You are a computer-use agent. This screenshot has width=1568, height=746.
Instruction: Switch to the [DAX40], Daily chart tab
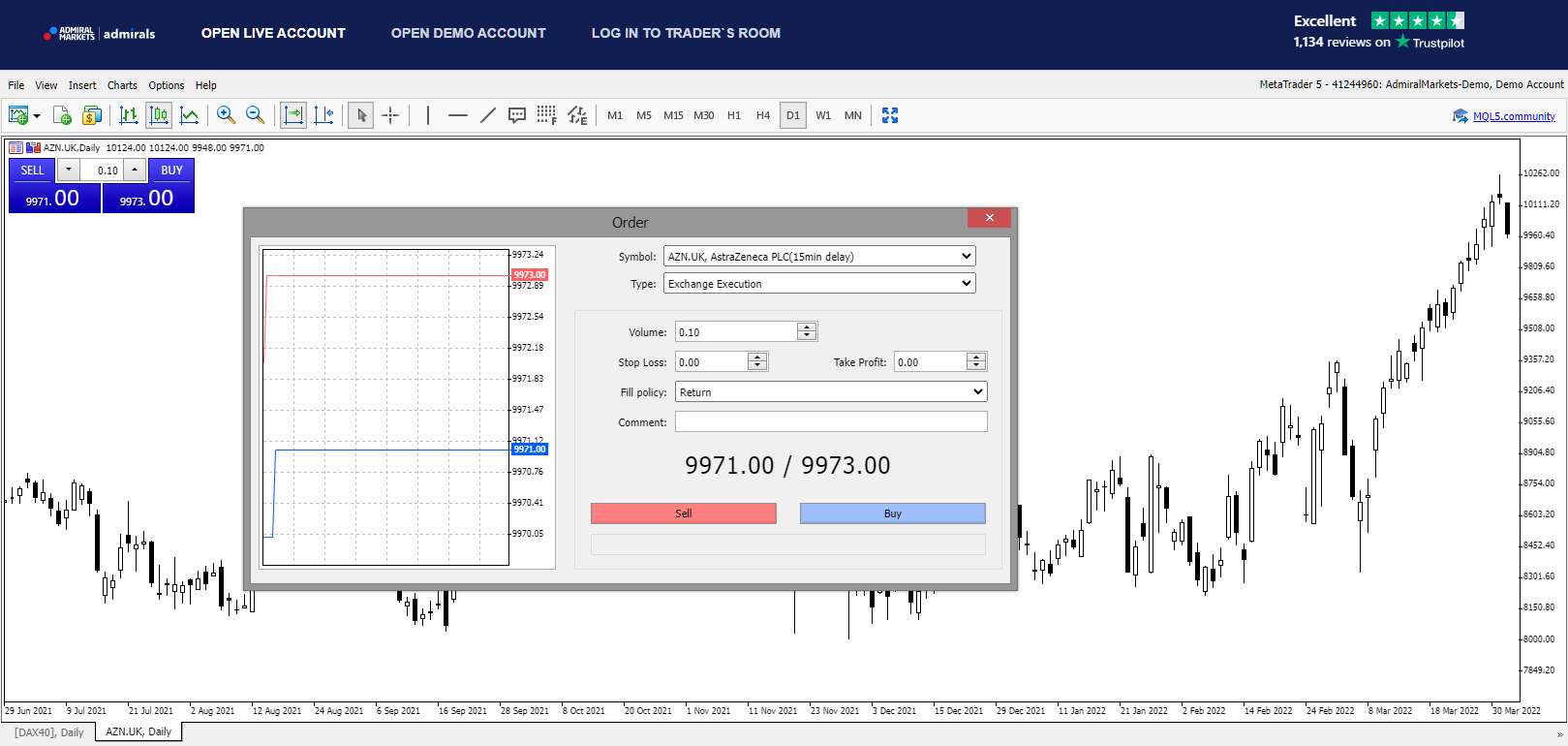tap(49, 732)
